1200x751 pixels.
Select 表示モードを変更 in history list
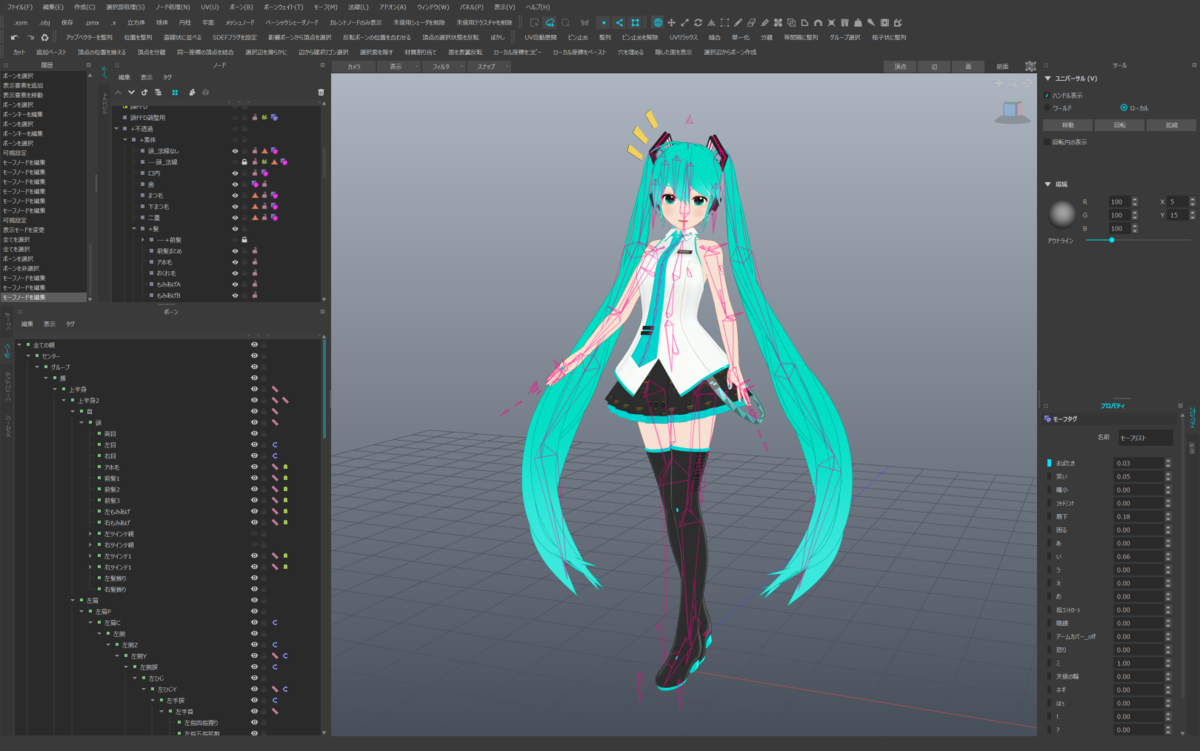click(x=21, y=229)
